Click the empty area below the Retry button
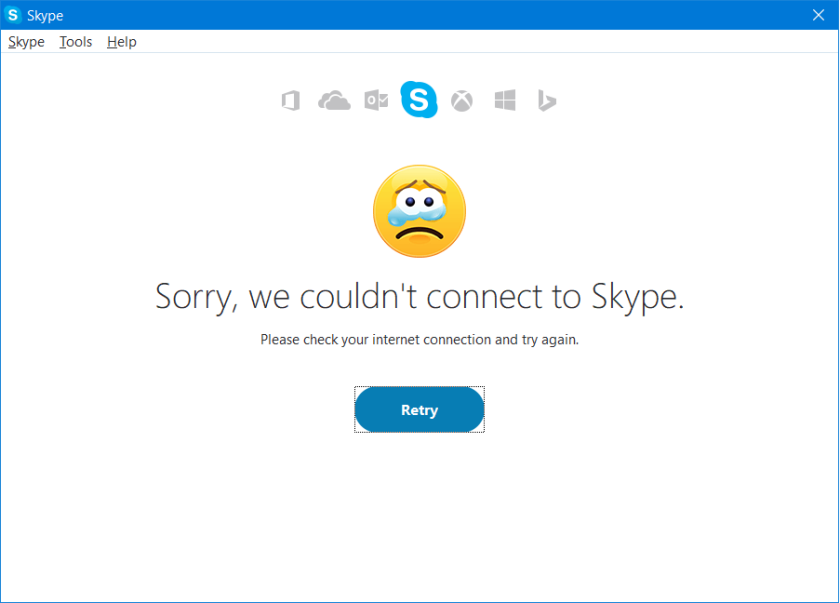The height and width of the screenshot is (603, 840). click(419, 500)
